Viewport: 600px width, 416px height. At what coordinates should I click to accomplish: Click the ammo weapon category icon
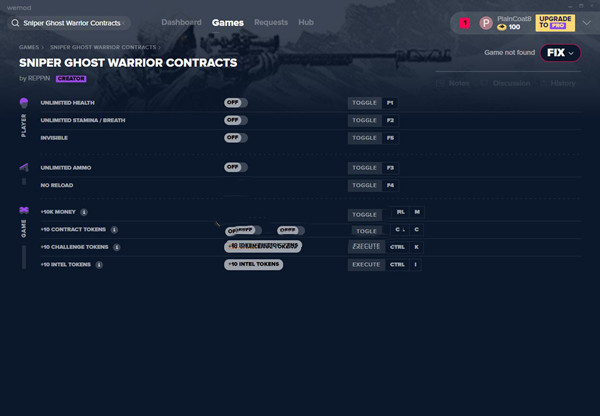click(x=23, y=167)
